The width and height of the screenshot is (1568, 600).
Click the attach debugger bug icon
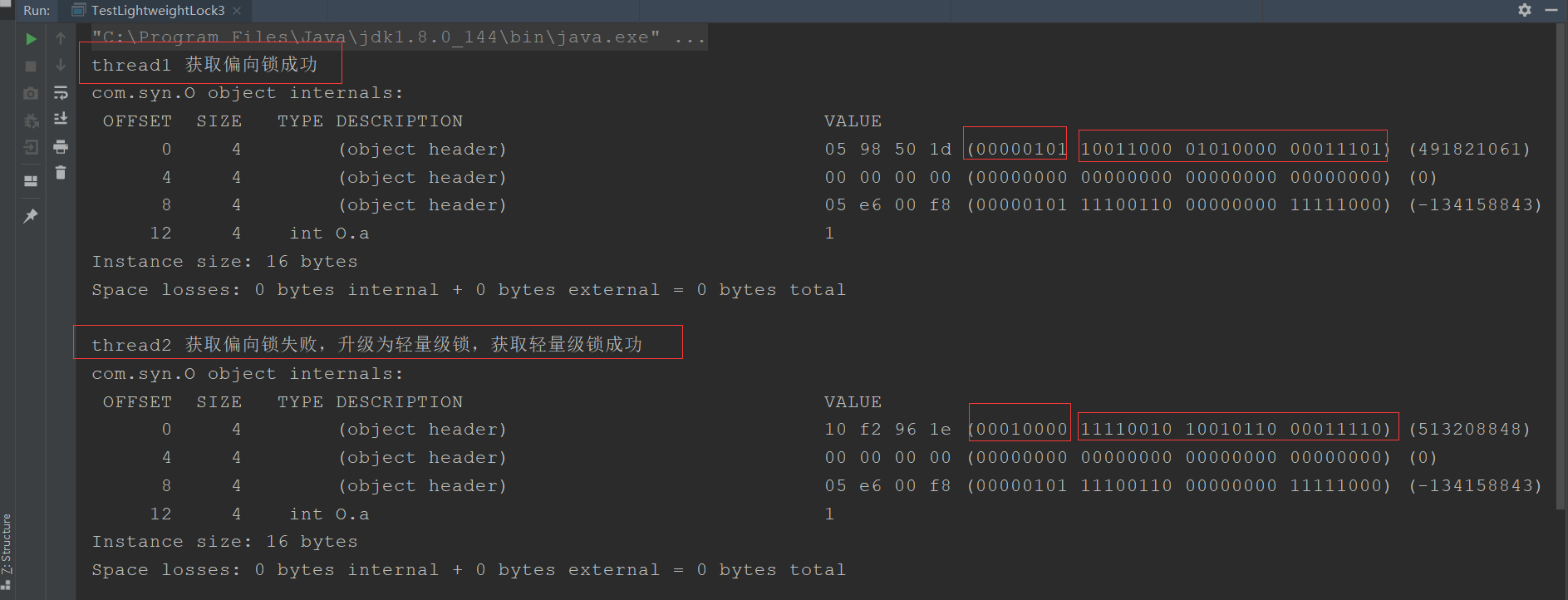pos(31,120)
